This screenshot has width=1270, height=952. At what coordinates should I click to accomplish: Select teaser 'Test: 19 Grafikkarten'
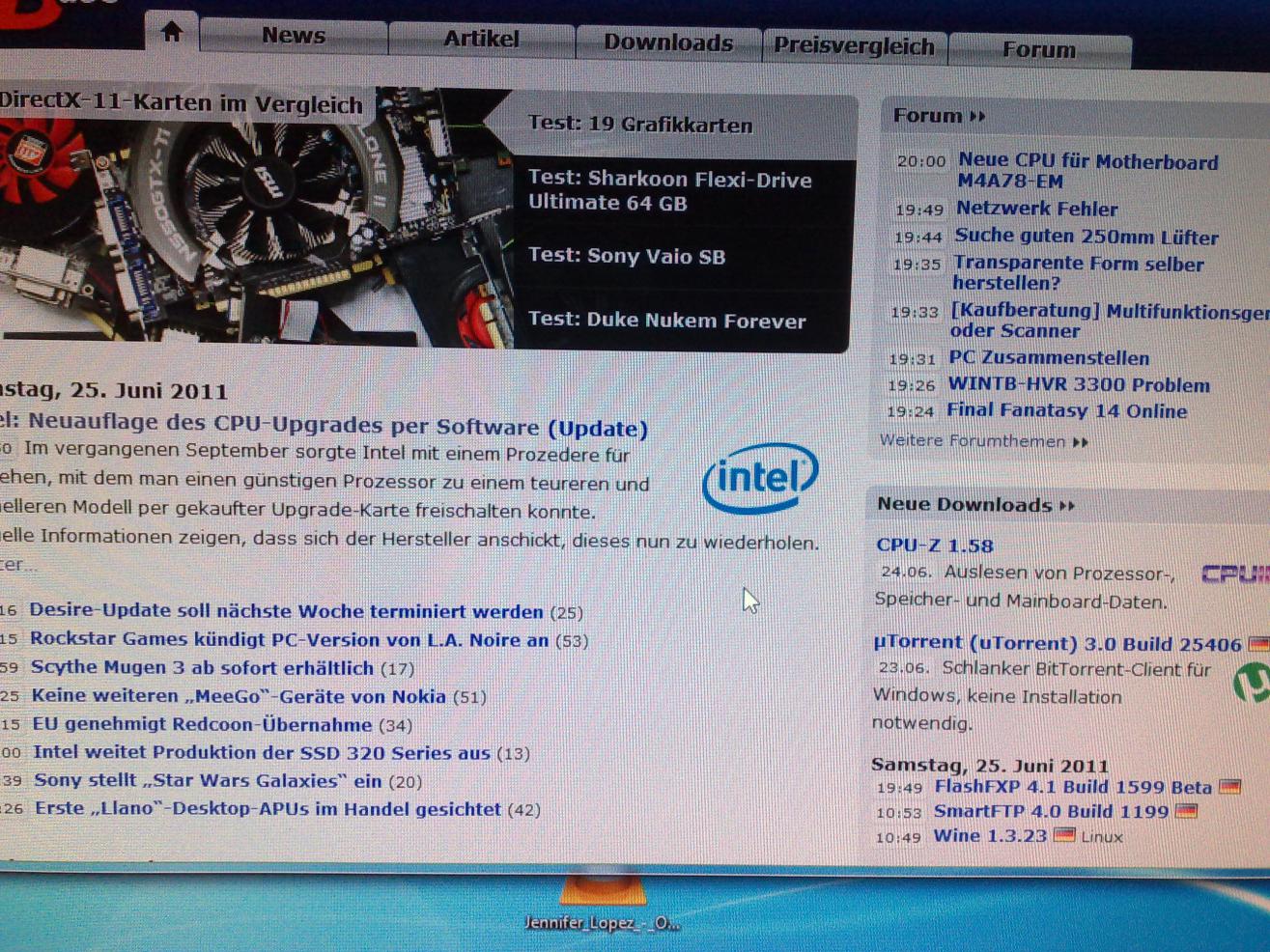click(640, 125)
